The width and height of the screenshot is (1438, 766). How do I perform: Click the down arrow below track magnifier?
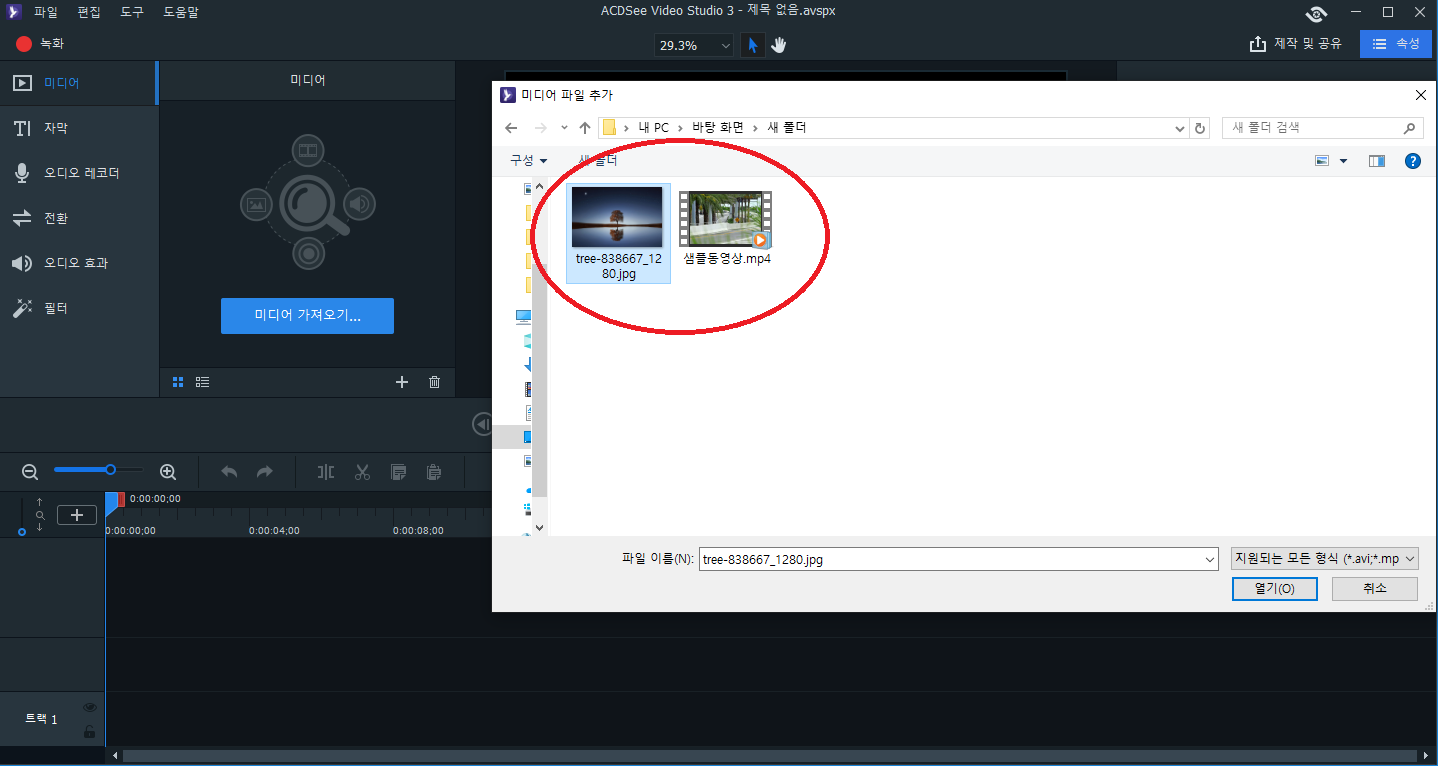click(x=39, y=527)
